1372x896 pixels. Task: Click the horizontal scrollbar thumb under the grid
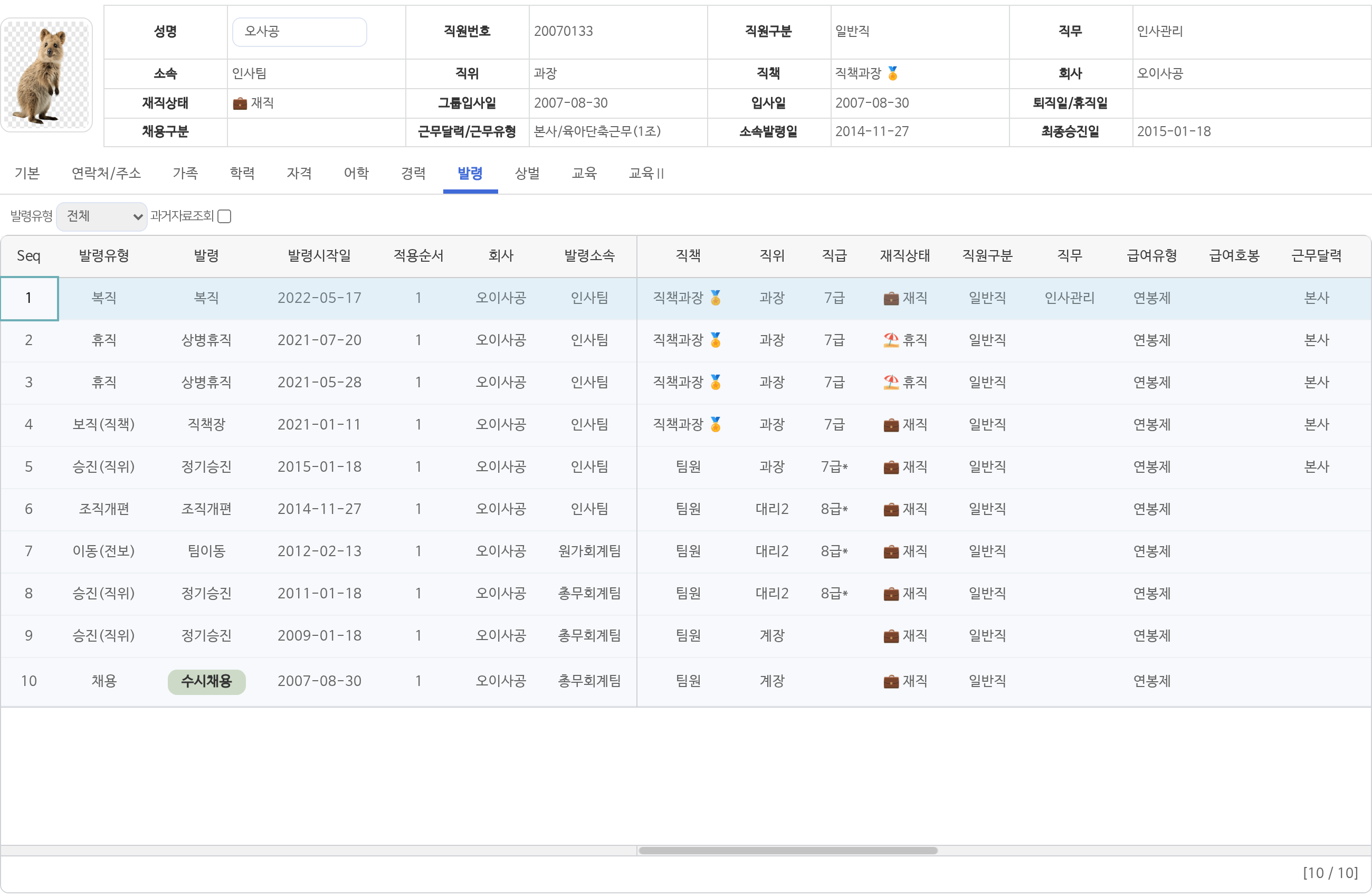click(787, 850)
